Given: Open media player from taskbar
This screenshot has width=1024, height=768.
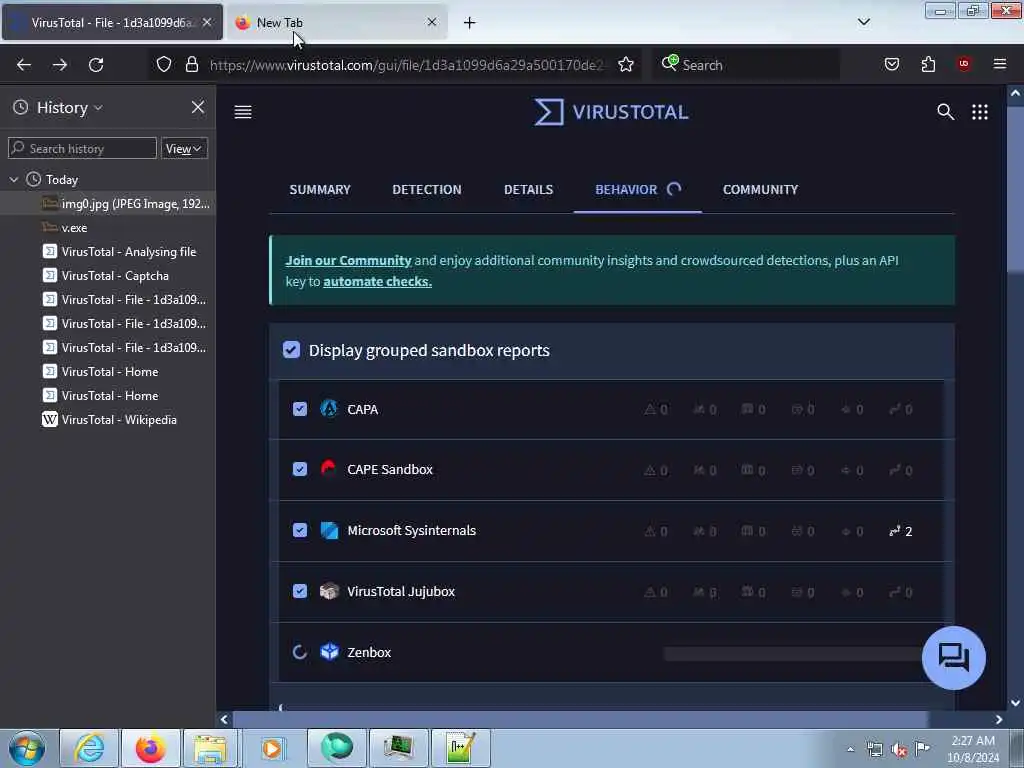Looking at the screenshot, I should pos(272,748).
